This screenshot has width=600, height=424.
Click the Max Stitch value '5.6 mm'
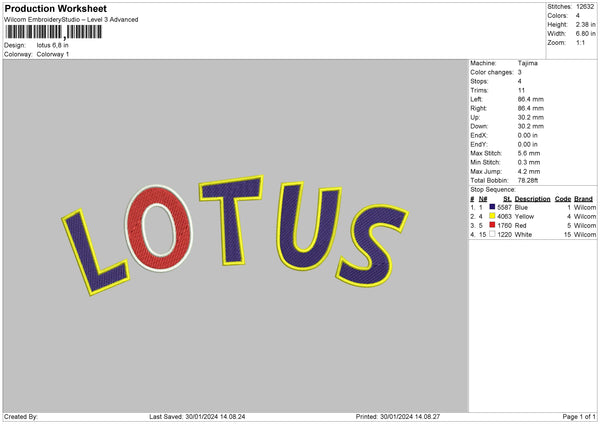(529, 153)
